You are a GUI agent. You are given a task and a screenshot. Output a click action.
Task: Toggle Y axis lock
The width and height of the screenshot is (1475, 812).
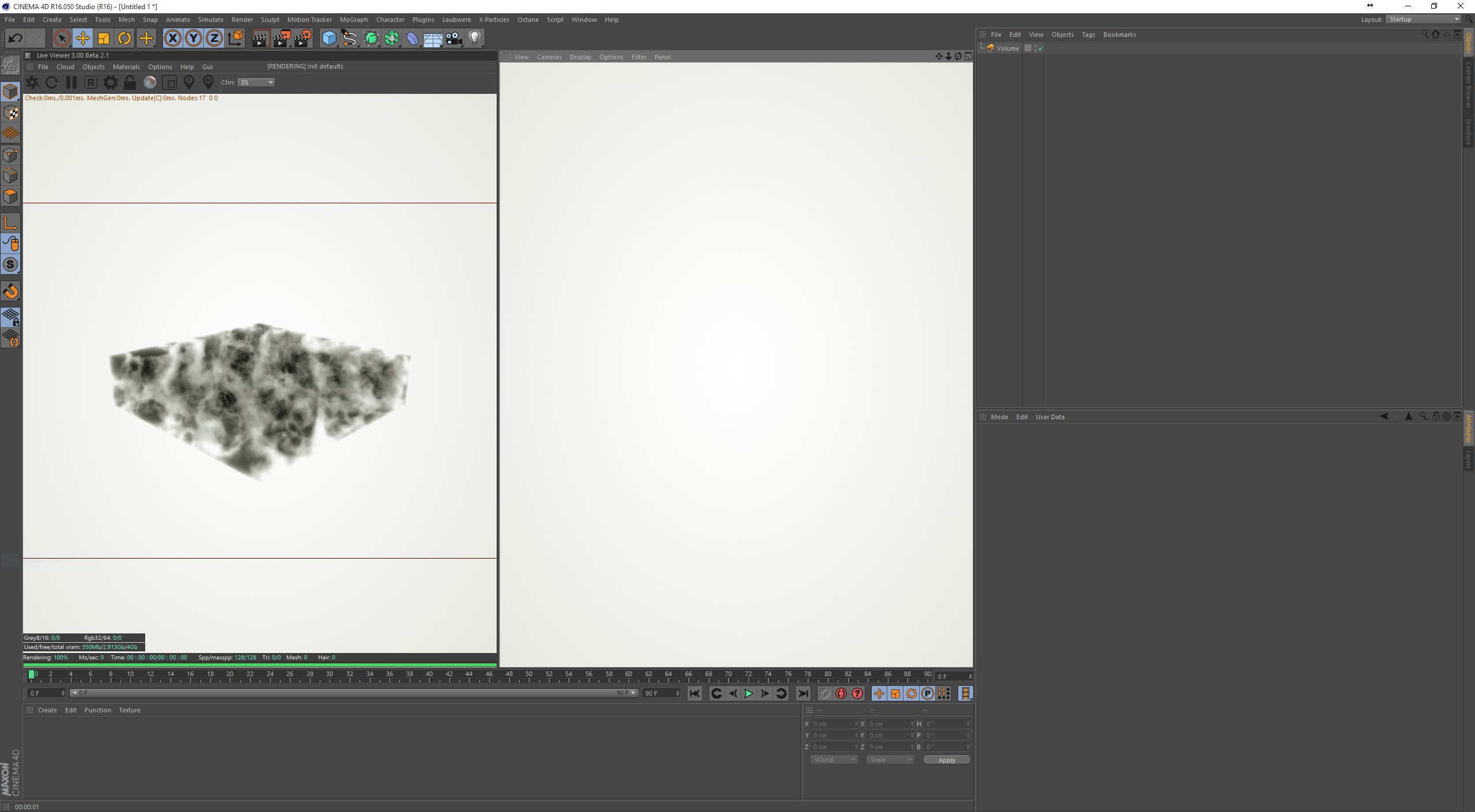point(194,39)
